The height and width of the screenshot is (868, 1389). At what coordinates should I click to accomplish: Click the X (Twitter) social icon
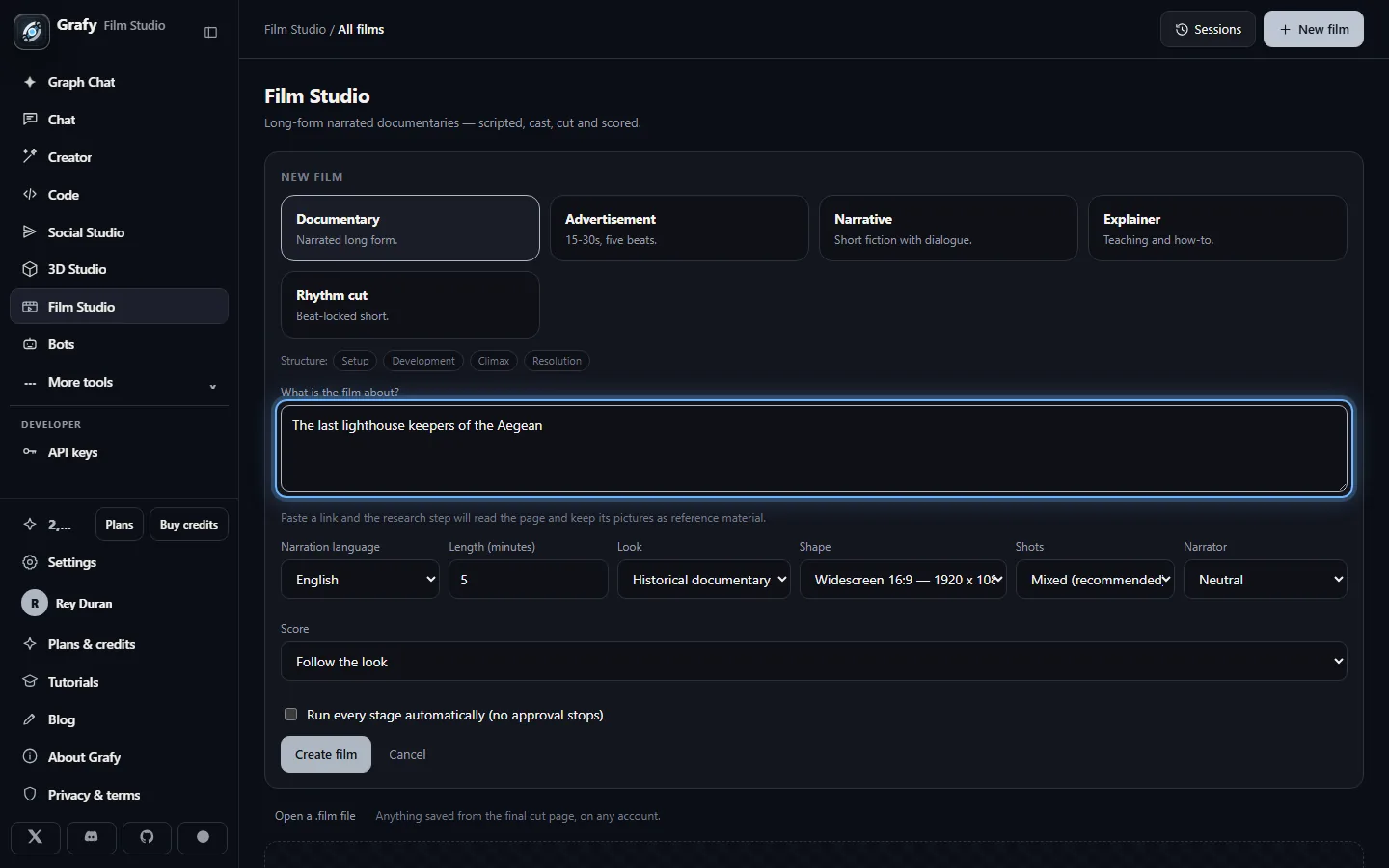(36, 837)
